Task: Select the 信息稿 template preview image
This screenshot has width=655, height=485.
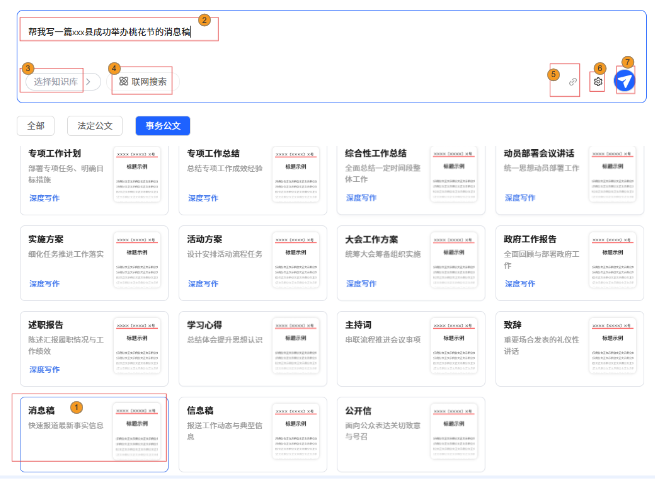Action: 295,430
